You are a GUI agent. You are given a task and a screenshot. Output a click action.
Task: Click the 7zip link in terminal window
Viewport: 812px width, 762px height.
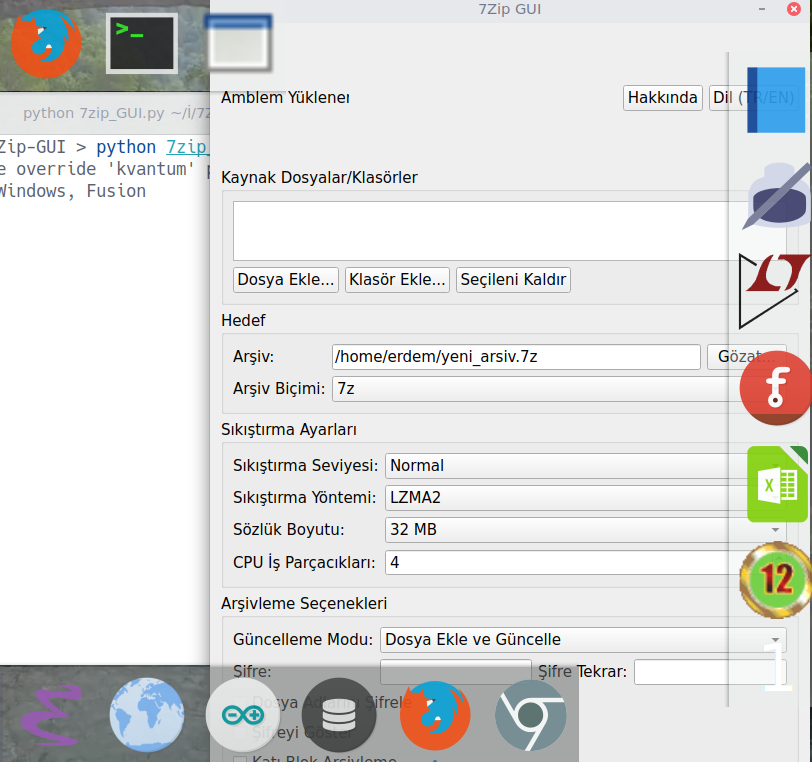[187, 147]
